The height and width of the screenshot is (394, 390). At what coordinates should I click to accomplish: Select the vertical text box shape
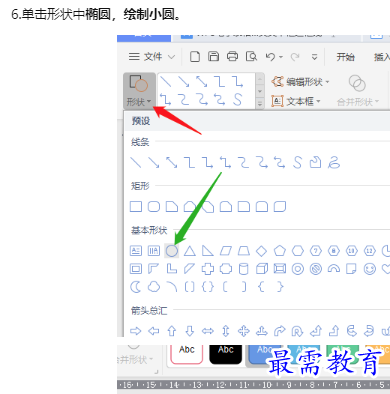coord(154,251)
